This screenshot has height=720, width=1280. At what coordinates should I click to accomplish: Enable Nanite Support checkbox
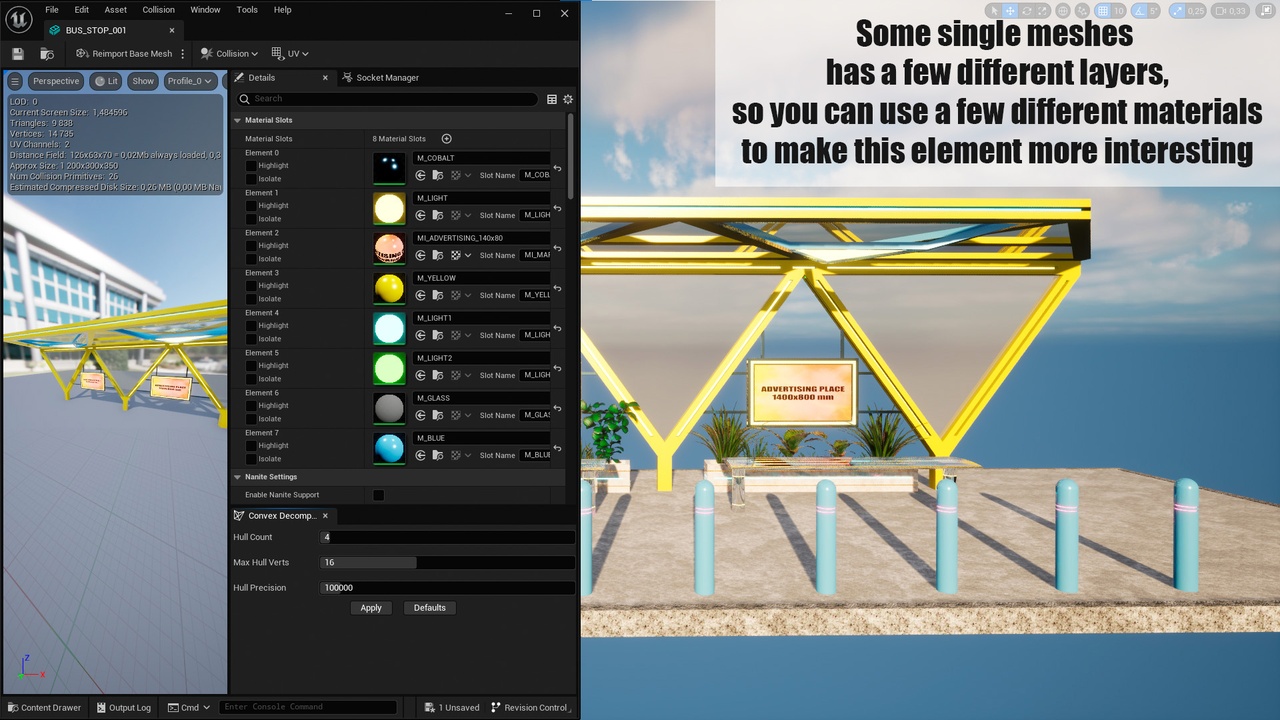click(378, 495)
